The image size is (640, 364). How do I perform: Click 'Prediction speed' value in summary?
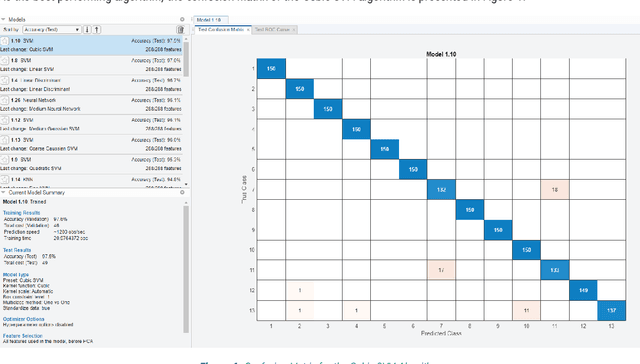point(69,232)
